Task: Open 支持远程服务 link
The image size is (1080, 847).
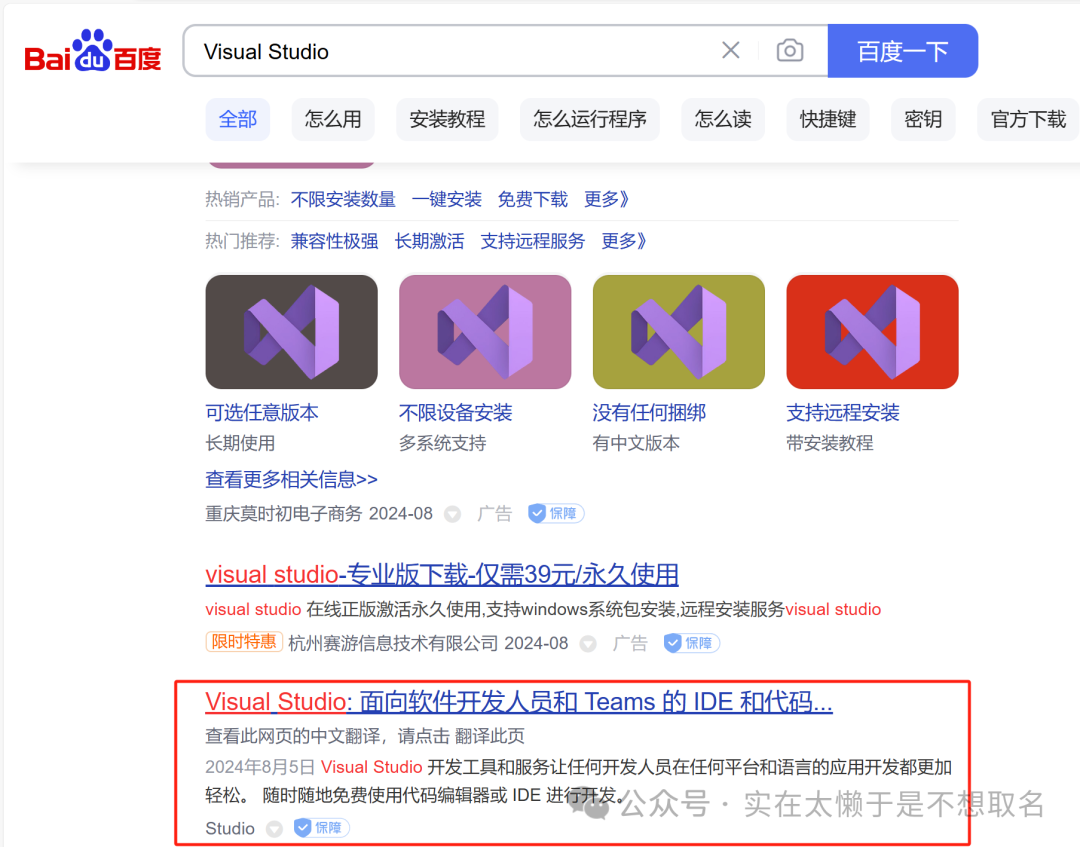Action: (532, 241)
